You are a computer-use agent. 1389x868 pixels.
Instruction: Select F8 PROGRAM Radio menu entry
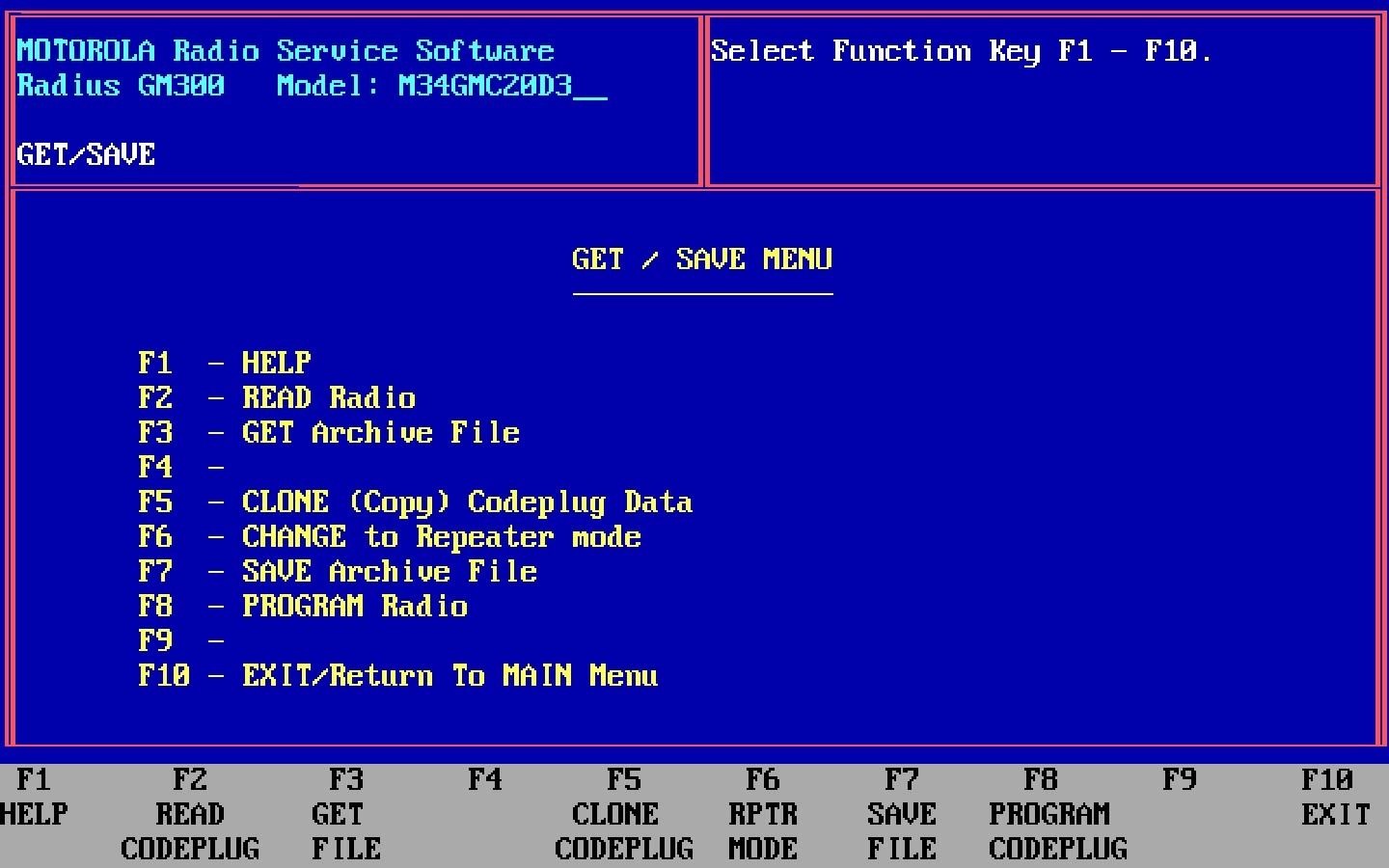pyautogui.click(x=303, y=606)
